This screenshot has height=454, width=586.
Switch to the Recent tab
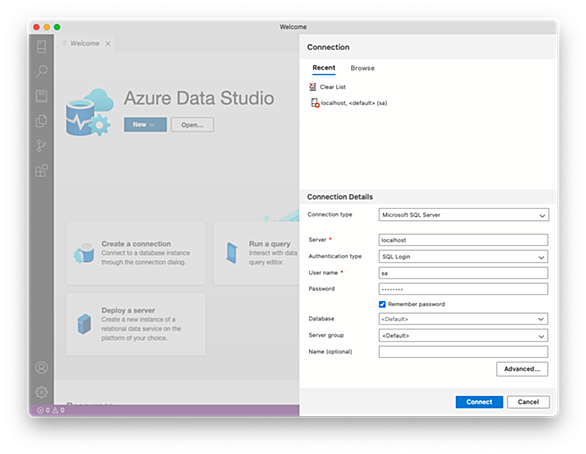point(324,68)
